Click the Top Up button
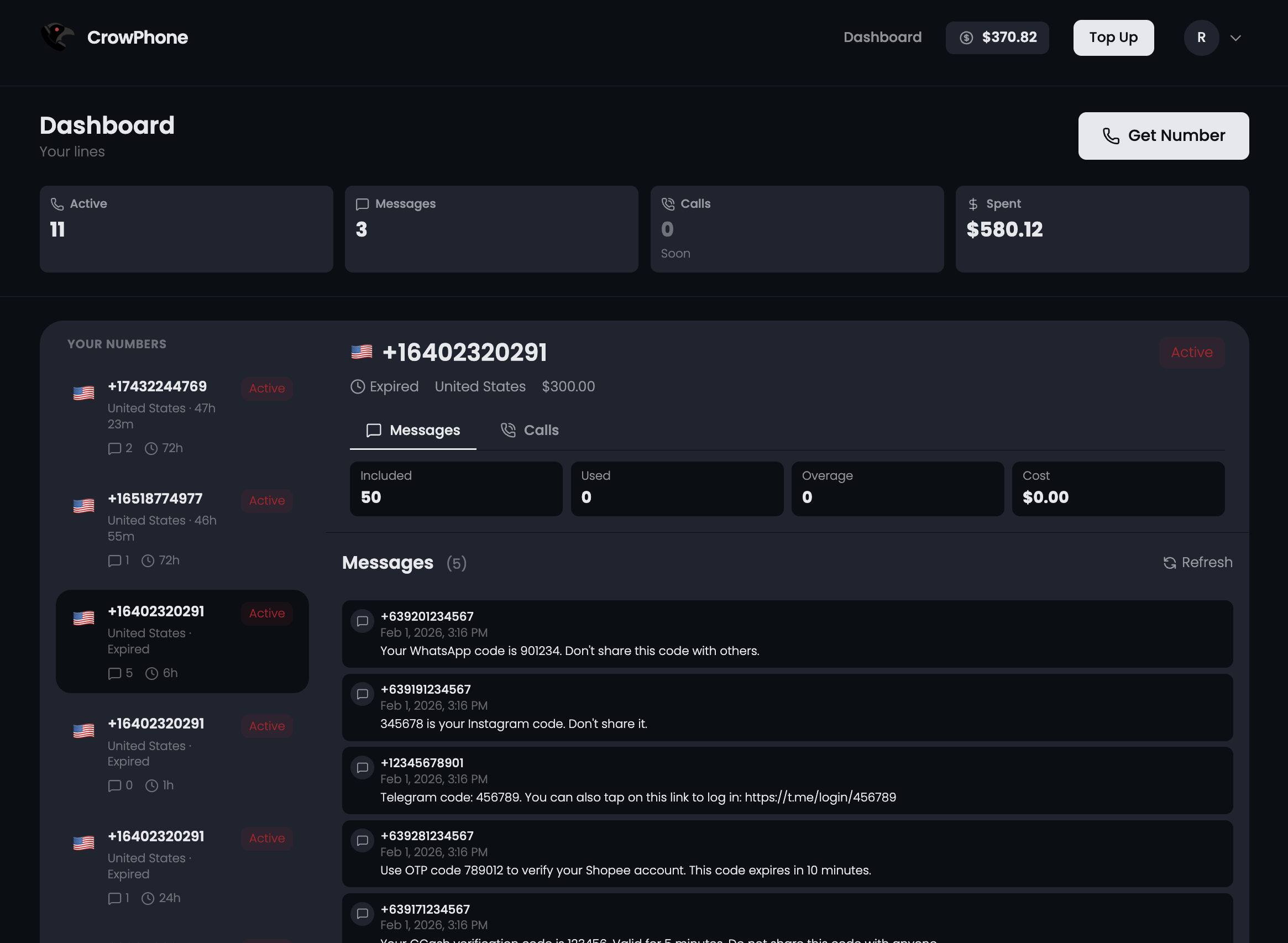This screenshot has height=943, width=1288. pyautogui.click(x=1112, y=37)
